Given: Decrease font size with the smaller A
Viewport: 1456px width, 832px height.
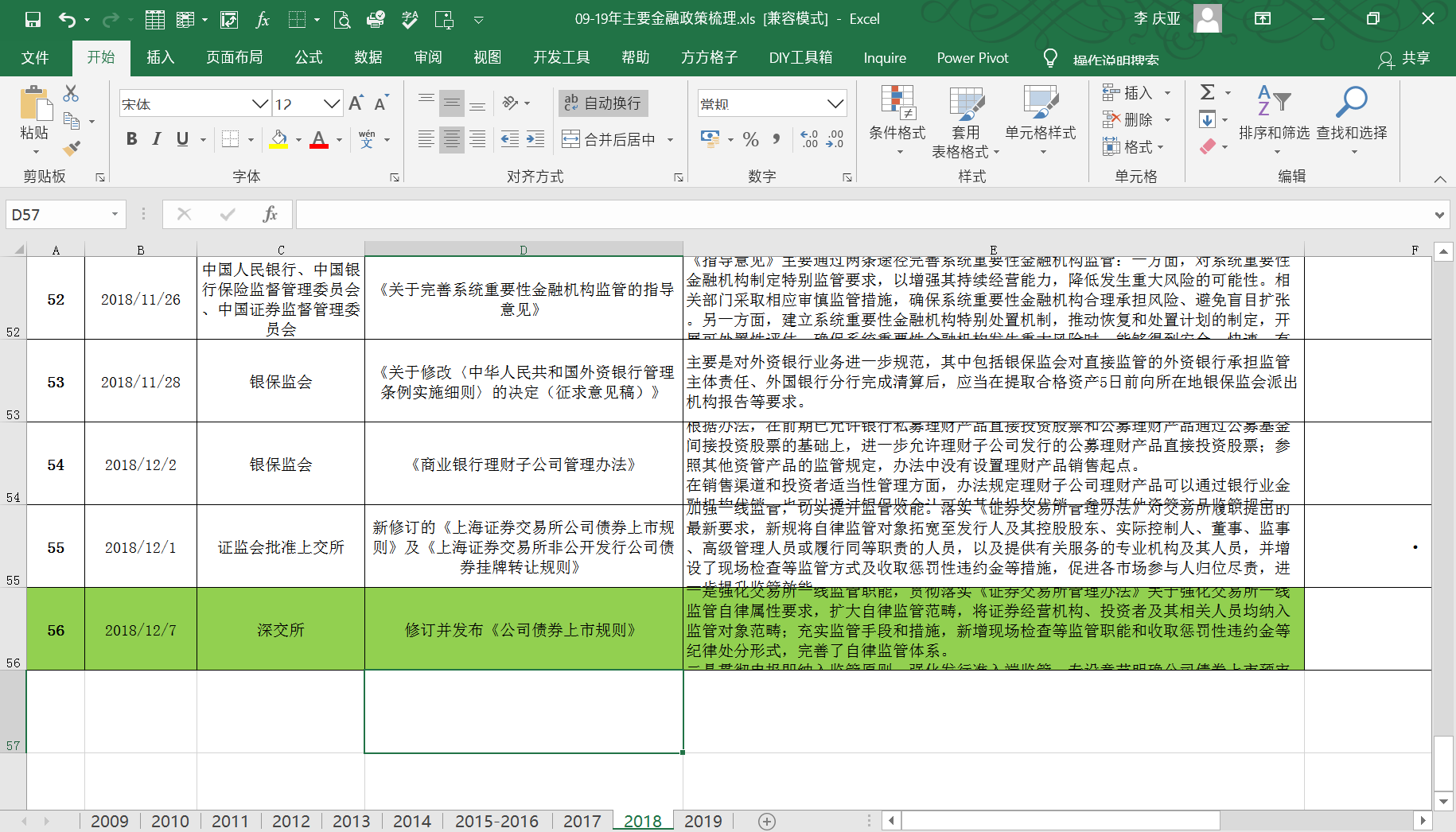Looking at the screenshot, I should (381, 103).
